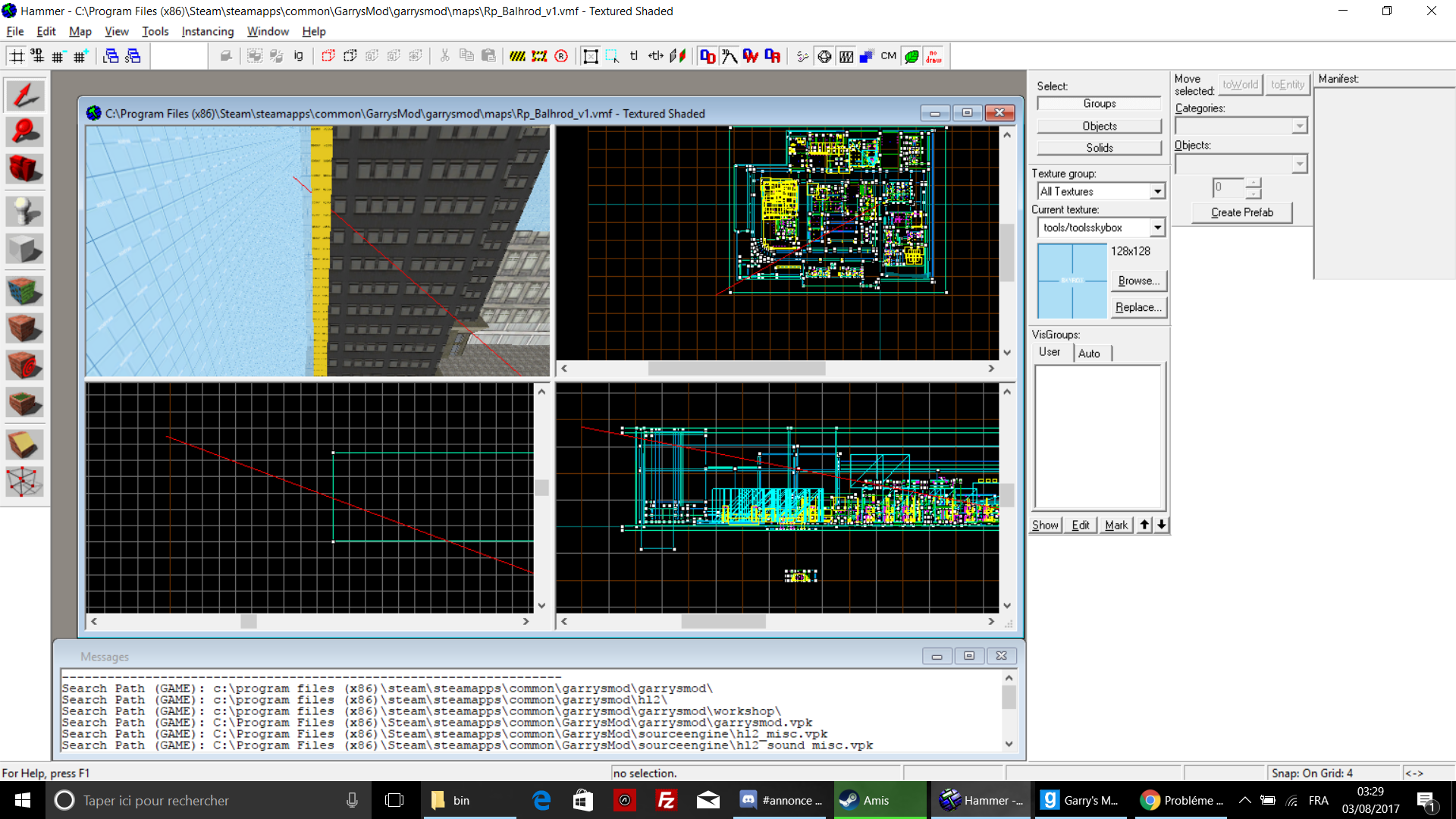Click the Cut scissors icon

point(445,56)
